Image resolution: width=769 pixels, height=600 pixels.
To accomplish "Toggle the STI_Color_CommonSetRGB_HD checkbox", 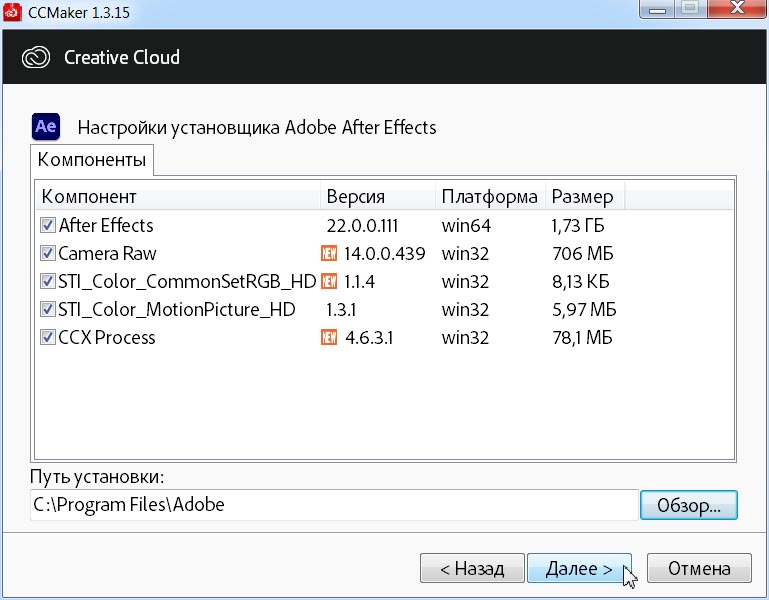I will tap(48, 281).
